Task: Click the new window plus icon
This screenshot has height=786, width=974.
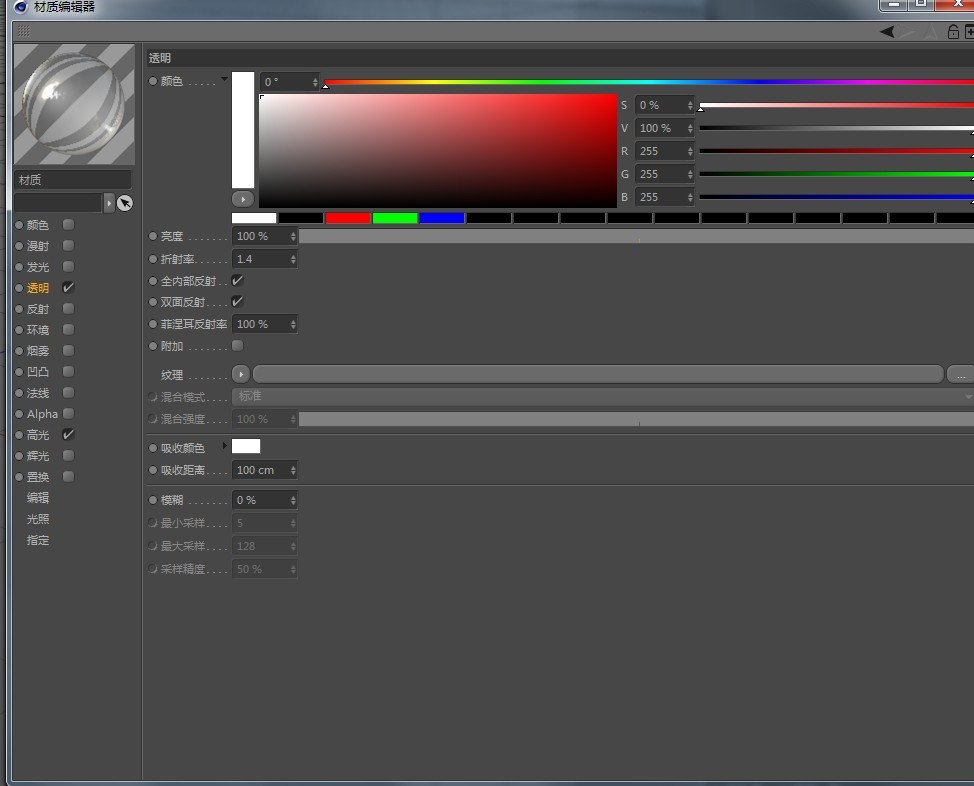Action: [x=969, y=32]
